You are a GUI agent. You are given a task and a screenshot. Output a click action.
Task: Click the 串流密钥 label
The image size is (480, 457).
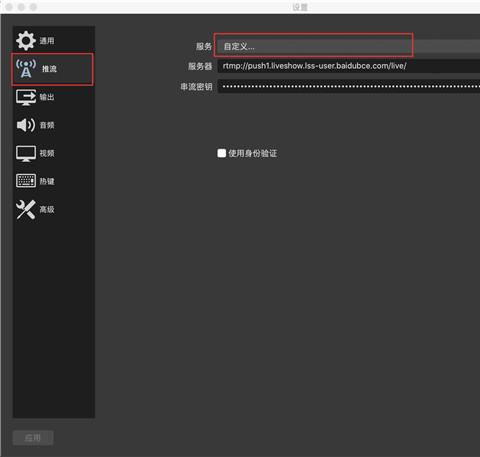[x=196, y=87]
